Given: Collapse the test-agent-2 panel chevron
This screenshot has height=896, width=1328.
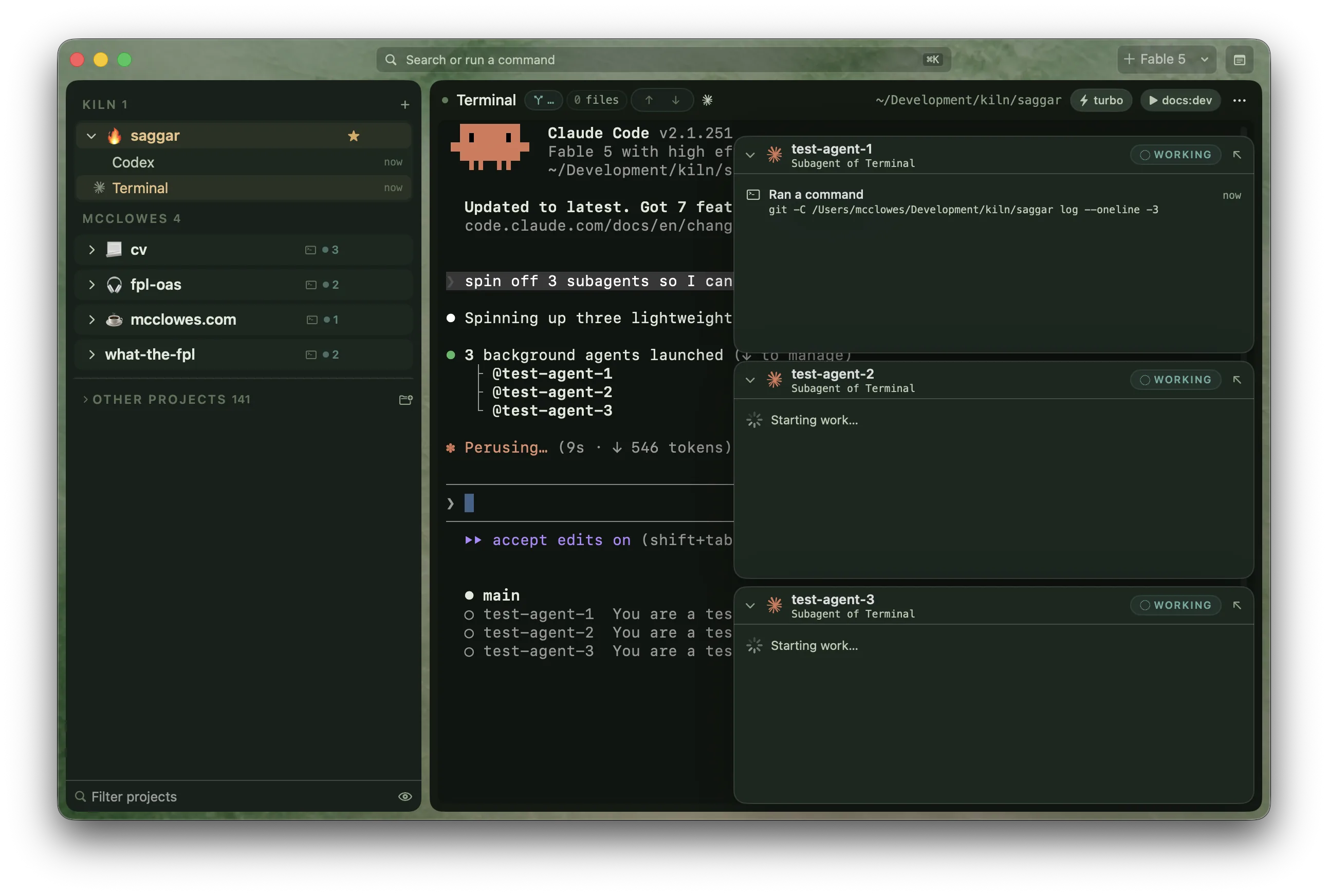Looking at the screenshot, I should (x=750, y=380).
